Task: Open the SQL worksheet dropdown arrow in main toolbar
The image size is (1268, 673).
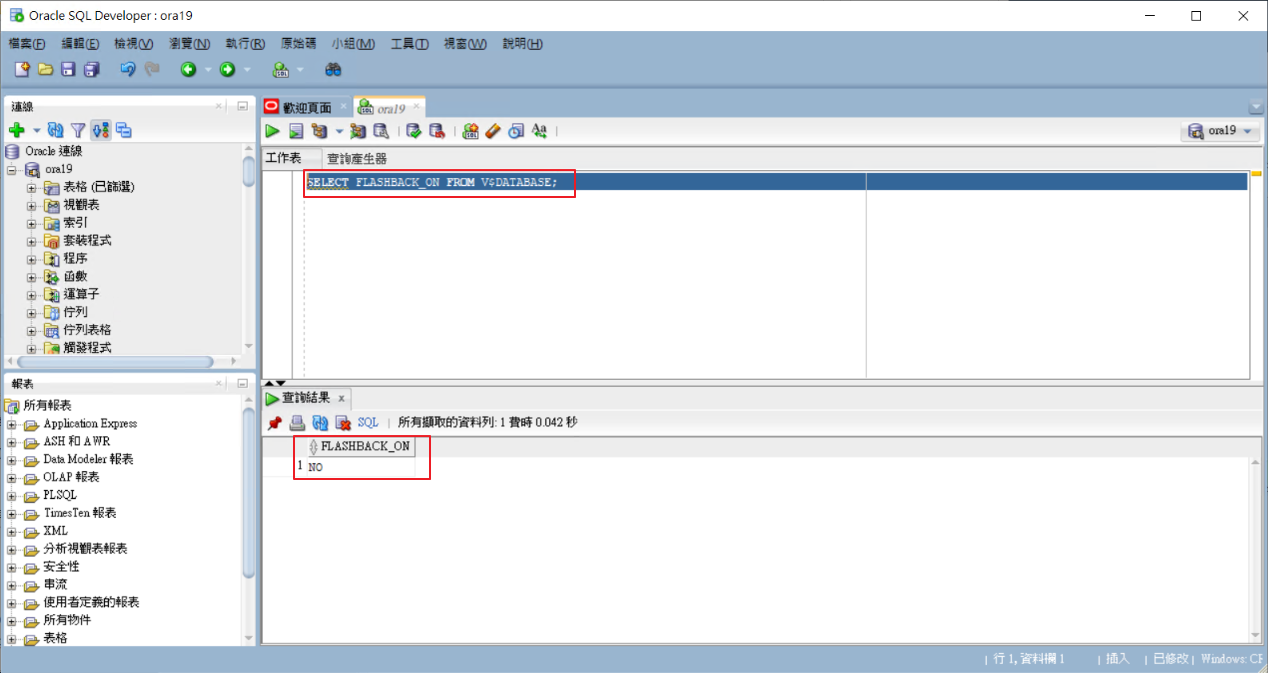Action: coord(300,70)
